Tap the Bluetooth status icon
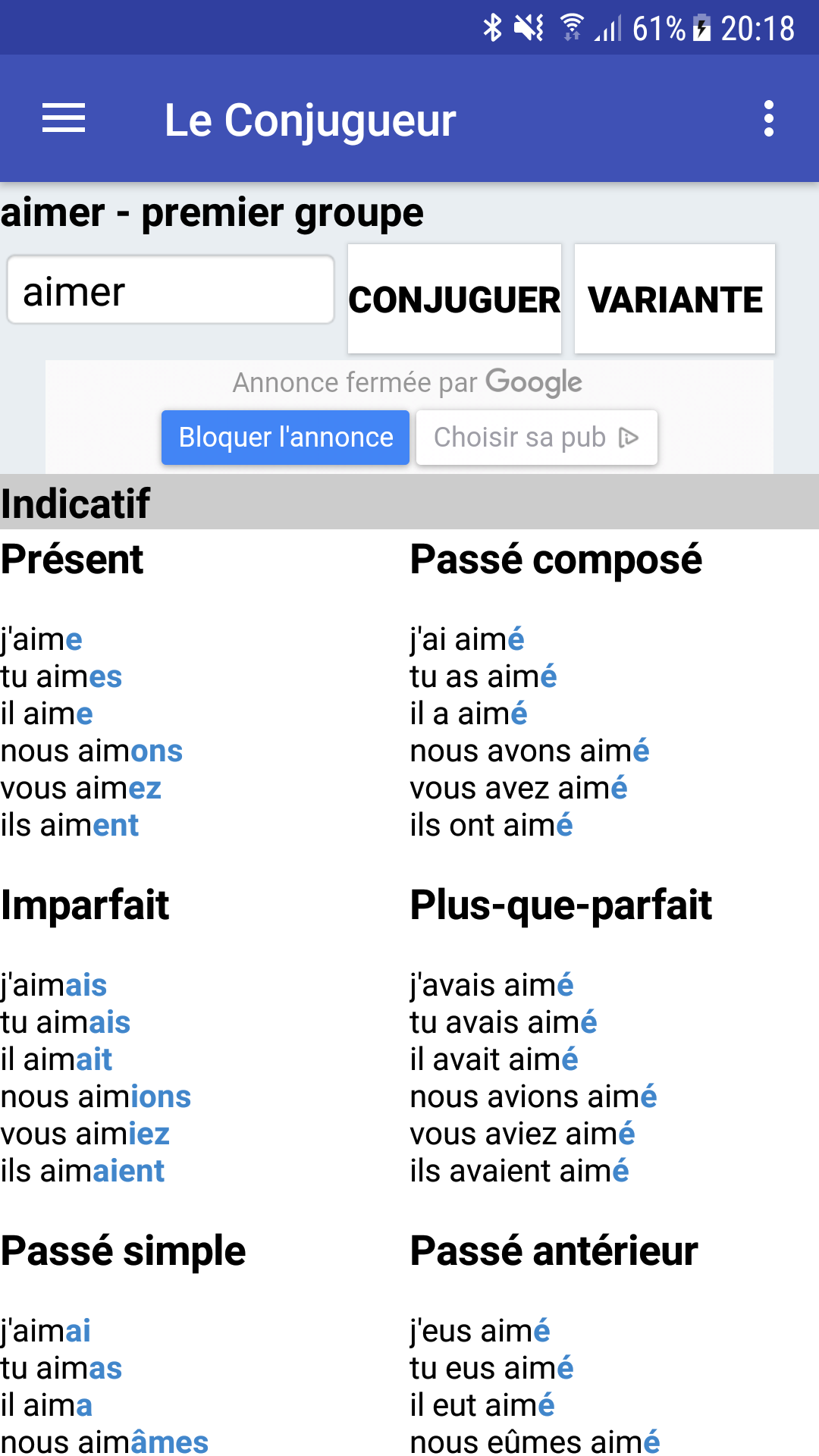The width and height of the screenshot is (819, 1456). coord(493,28)
